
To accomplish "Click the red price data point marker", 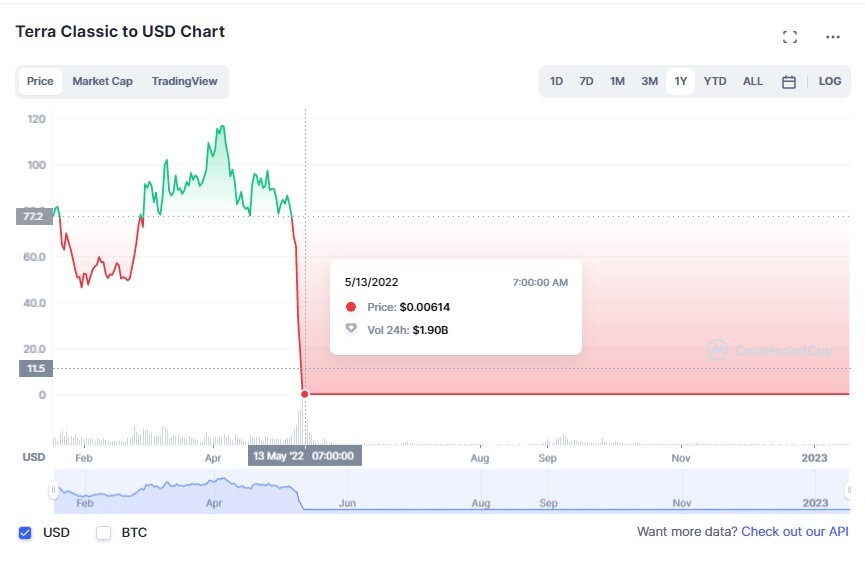I will tap(305, 394).
